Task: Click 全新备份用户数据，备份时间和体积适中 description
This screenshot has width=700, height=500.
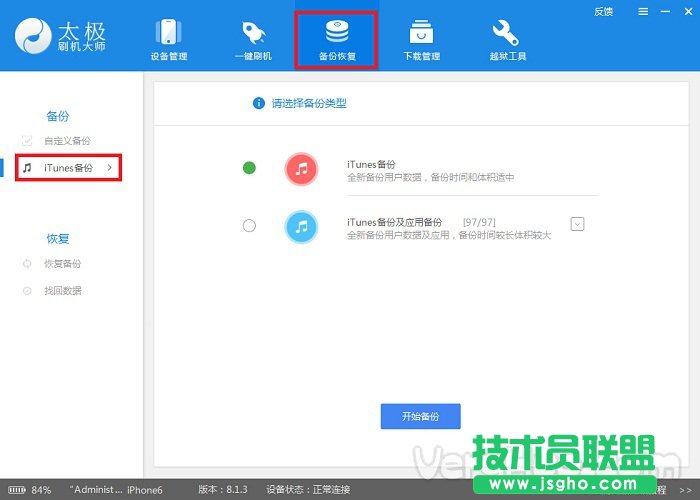Action: click(430, 178)
